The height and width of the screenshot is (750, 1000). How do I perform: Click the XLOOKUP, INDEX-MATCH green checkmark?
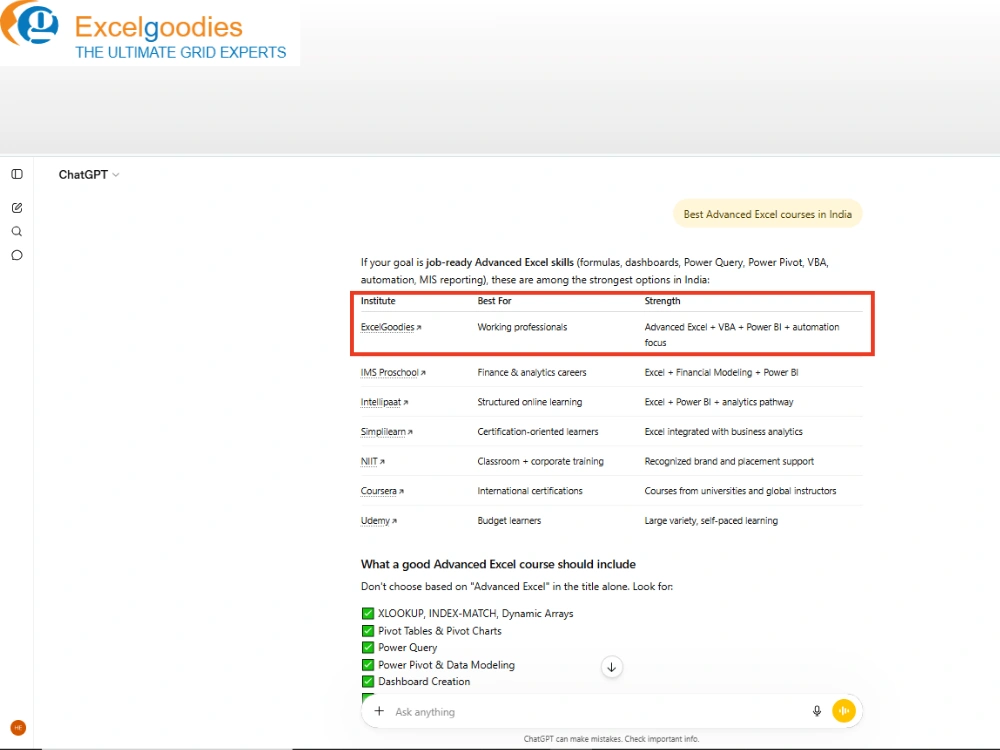coord(367,614)
